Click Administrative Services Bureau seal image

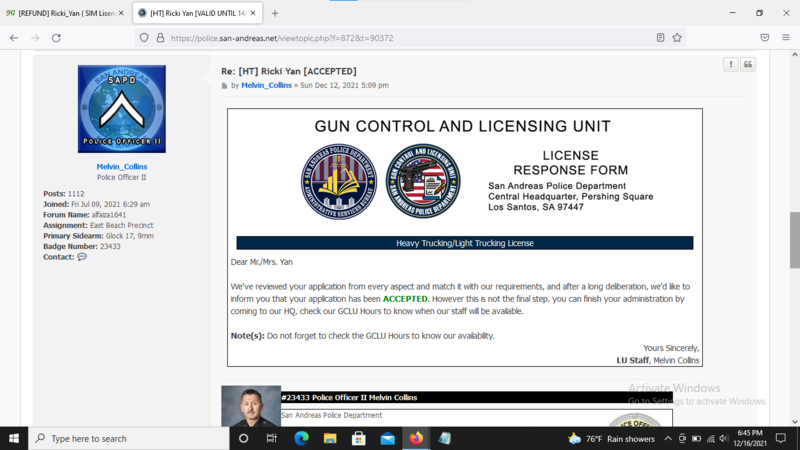[339, 182]
